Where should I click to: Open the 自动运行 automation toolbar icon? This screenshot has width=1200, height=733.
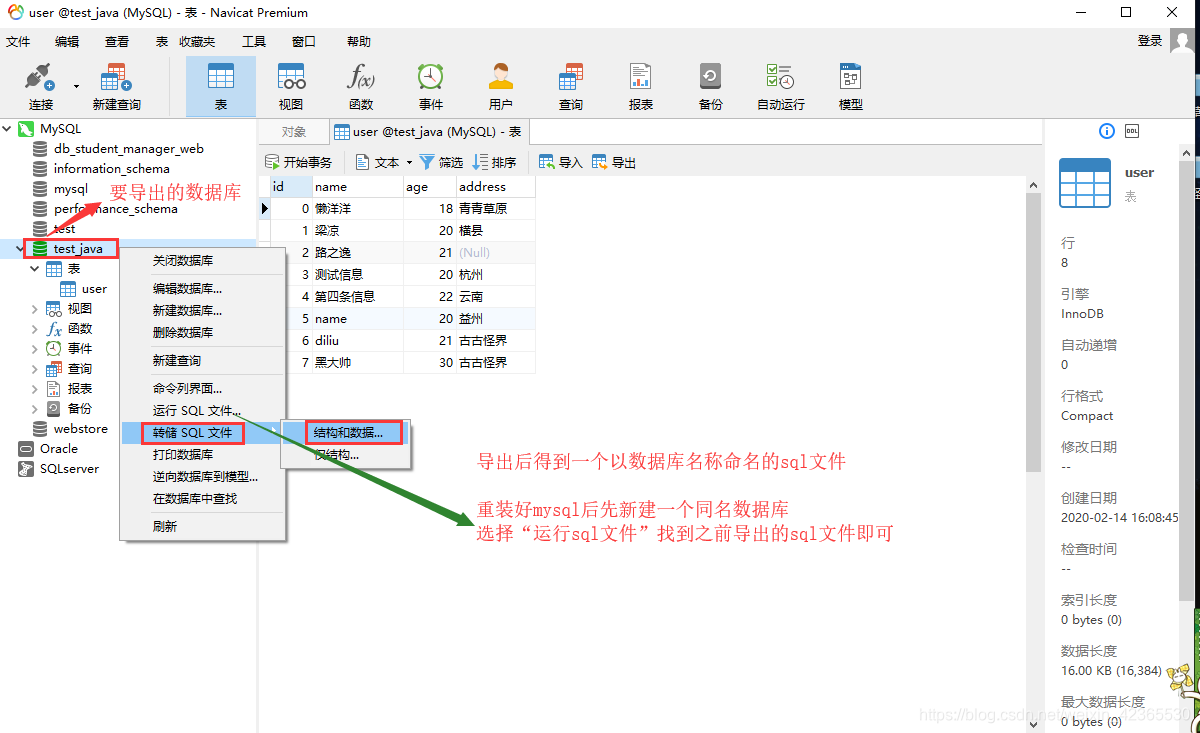click(781, 87)
